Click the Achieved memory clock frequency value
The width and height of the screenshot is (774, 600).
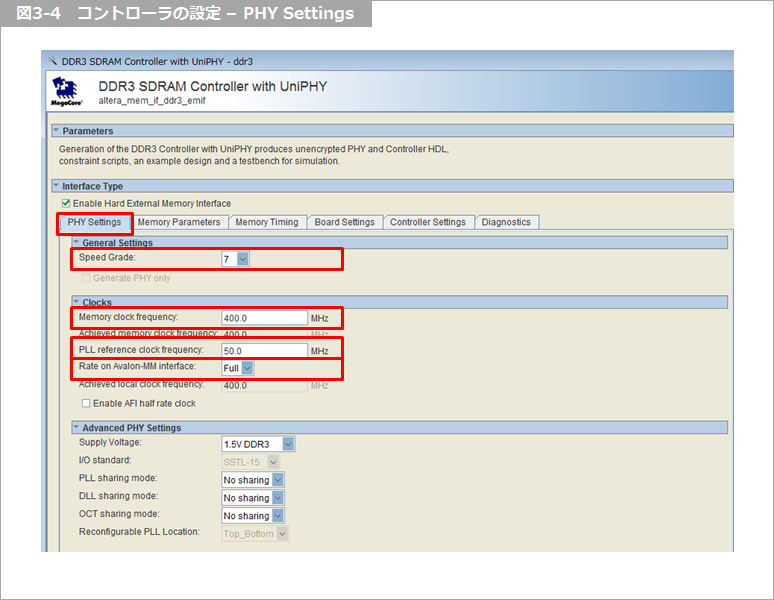235,334
